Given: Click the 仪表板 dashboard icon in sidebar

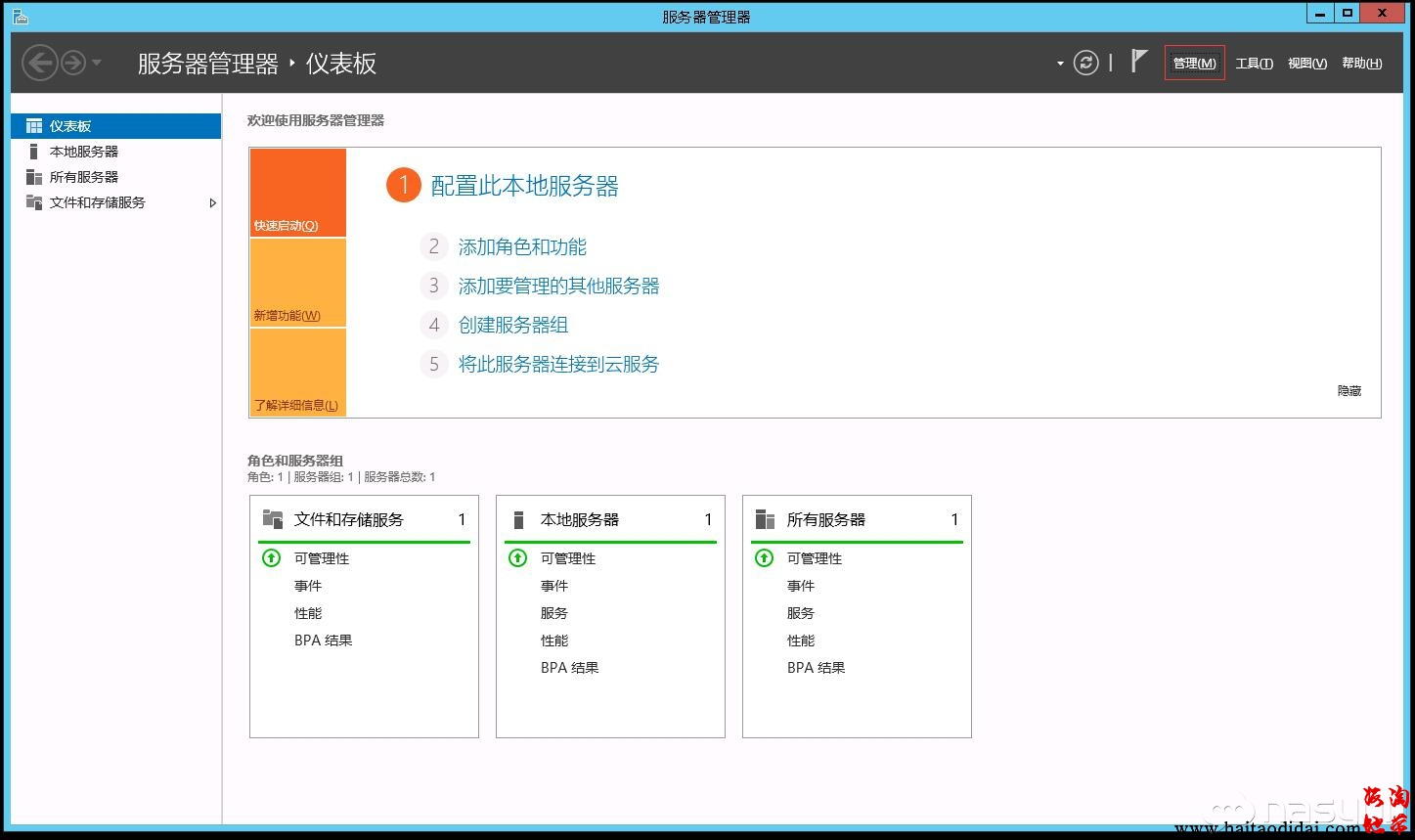Looking at the screenshot, I should click(34, 126).
